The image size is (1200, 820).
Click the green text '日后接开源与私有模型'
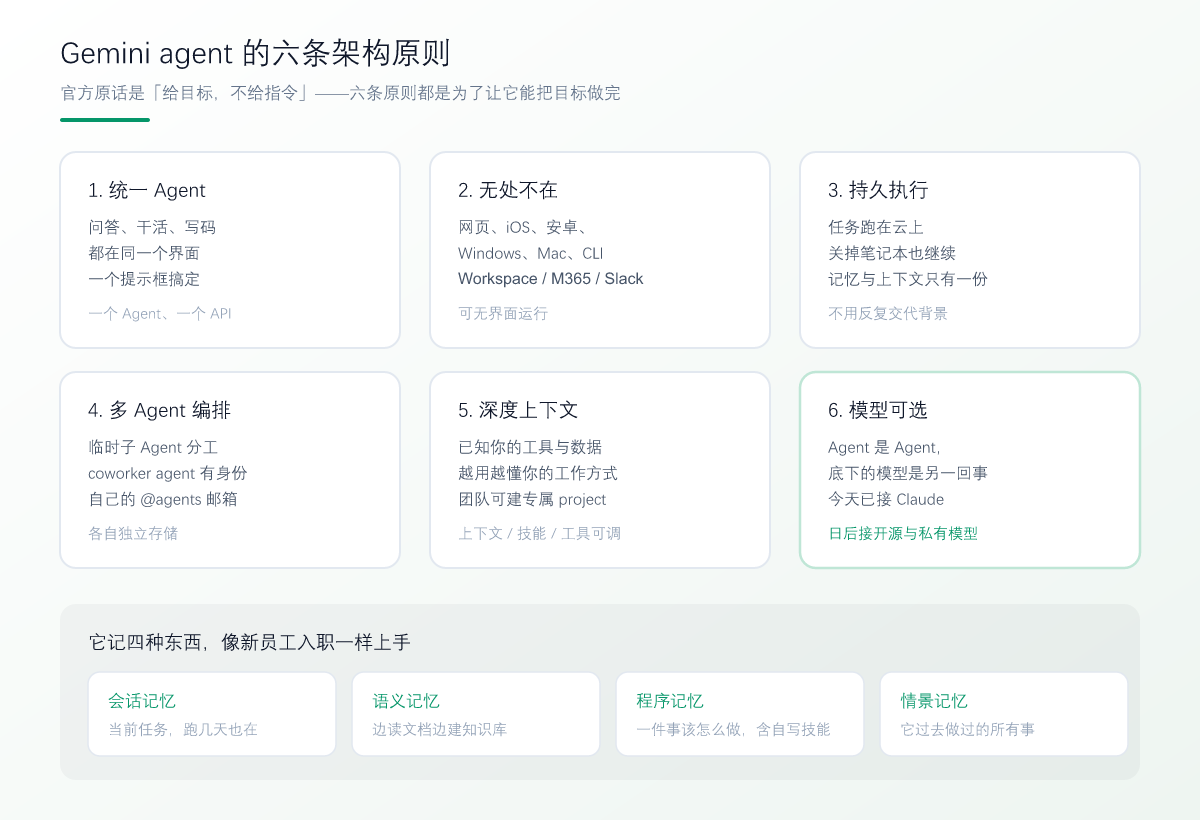click(x=903, y=533)
